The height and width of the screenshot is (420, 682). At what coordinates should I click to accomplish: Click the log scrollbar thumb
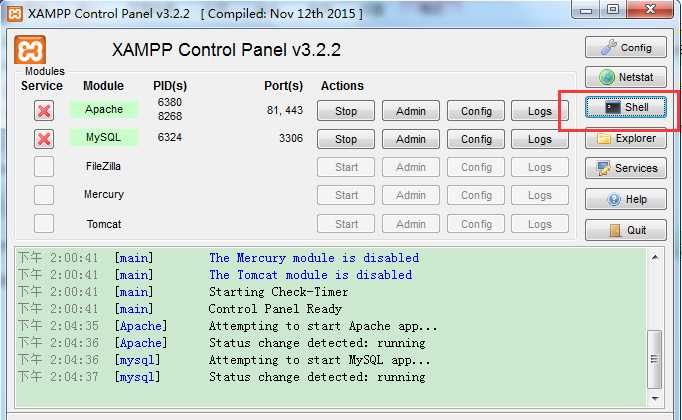655,359
